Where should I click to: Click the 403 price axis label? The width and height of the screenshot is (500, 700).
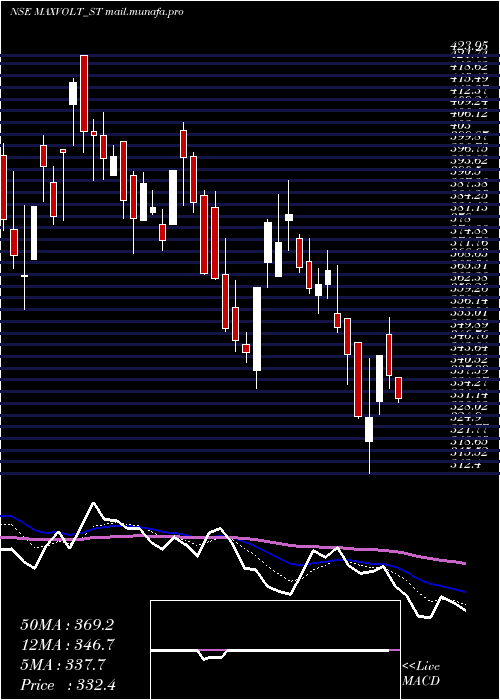[460, 127]
